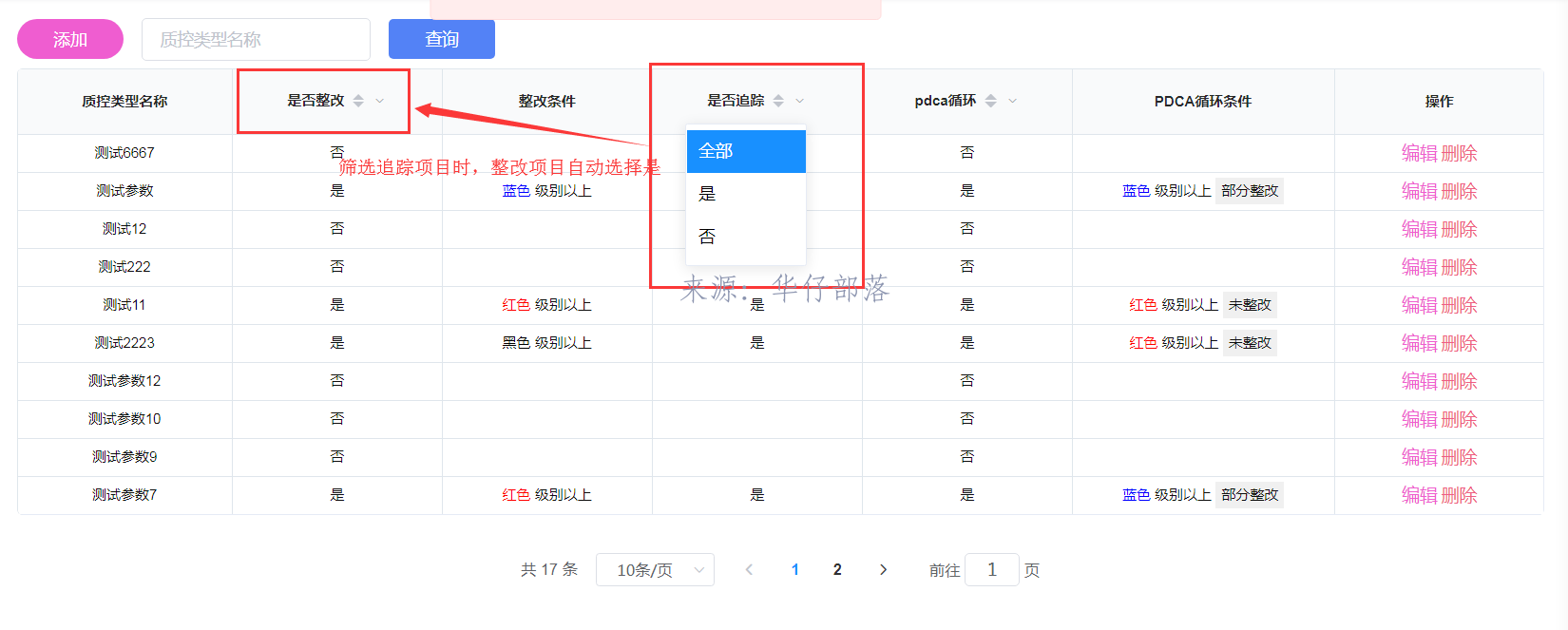
Task: Click 未整改 tag in 测试2223 row
Action: [x=1250, y=343]
